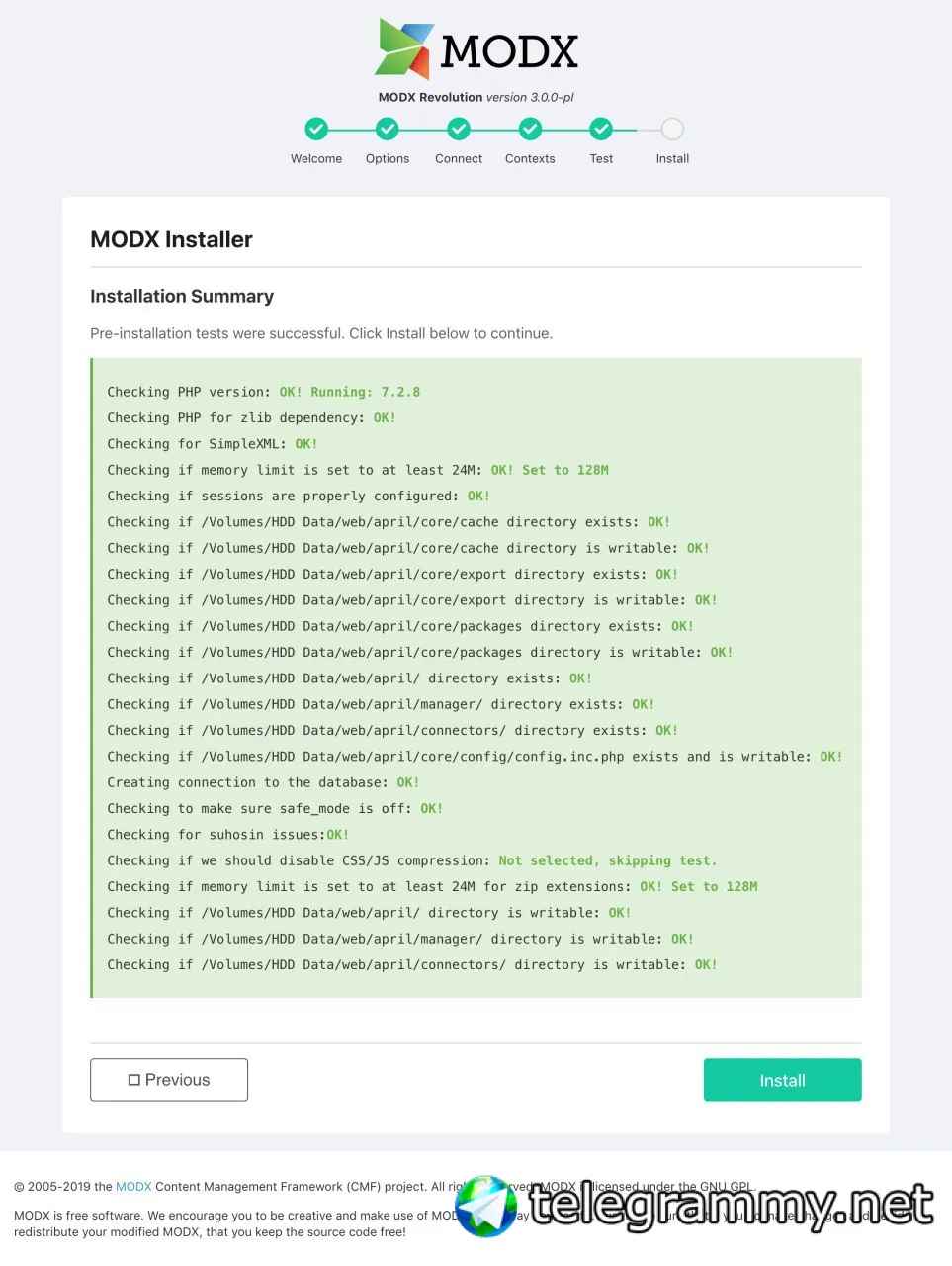The width and height of the screenshot is (952, 1266).
Task: Click the PHP version check line
Action: [x=263, y=392]
